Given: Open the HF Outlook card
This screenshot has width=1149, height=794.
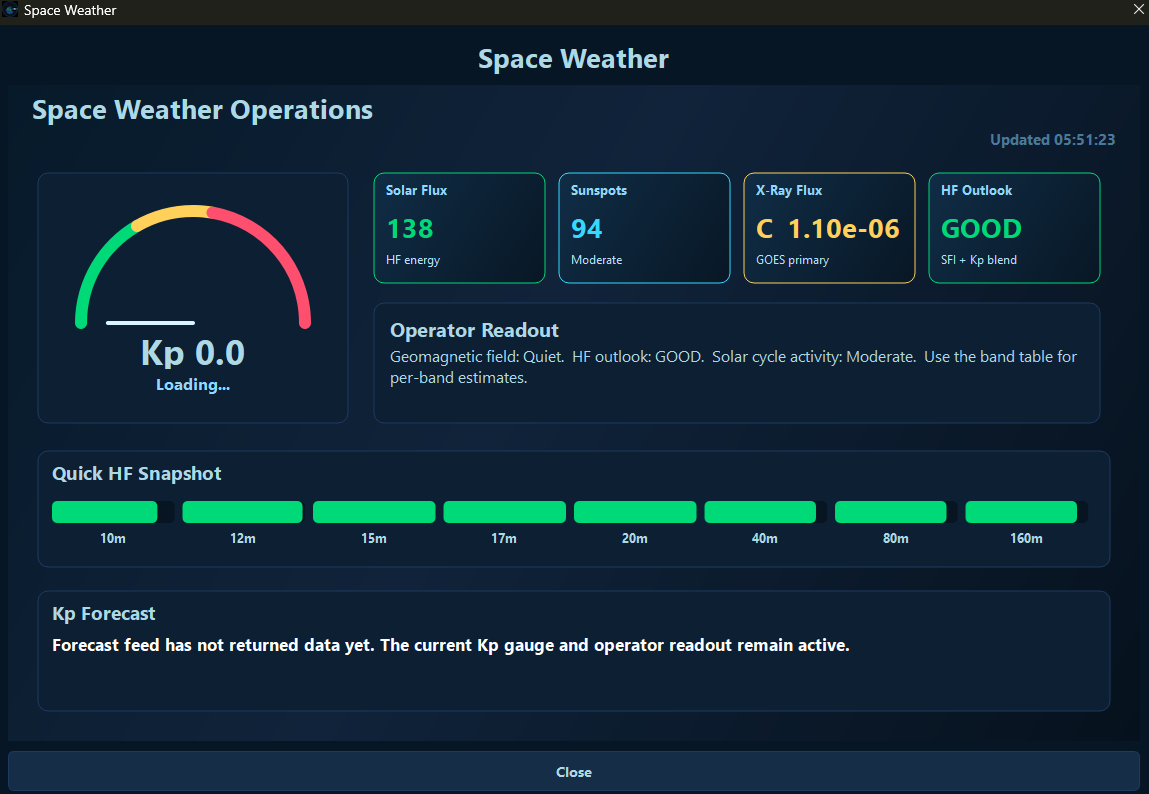Looking at the screenshot, I should tap(1014, 228).
